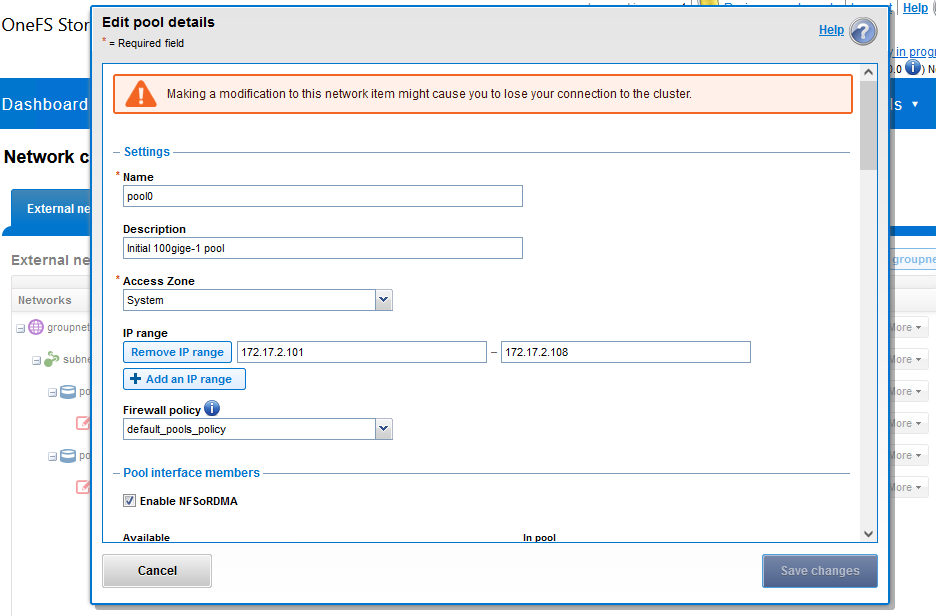
Task: Open the Access Zone dropdown
Action: tap(383, 300)
